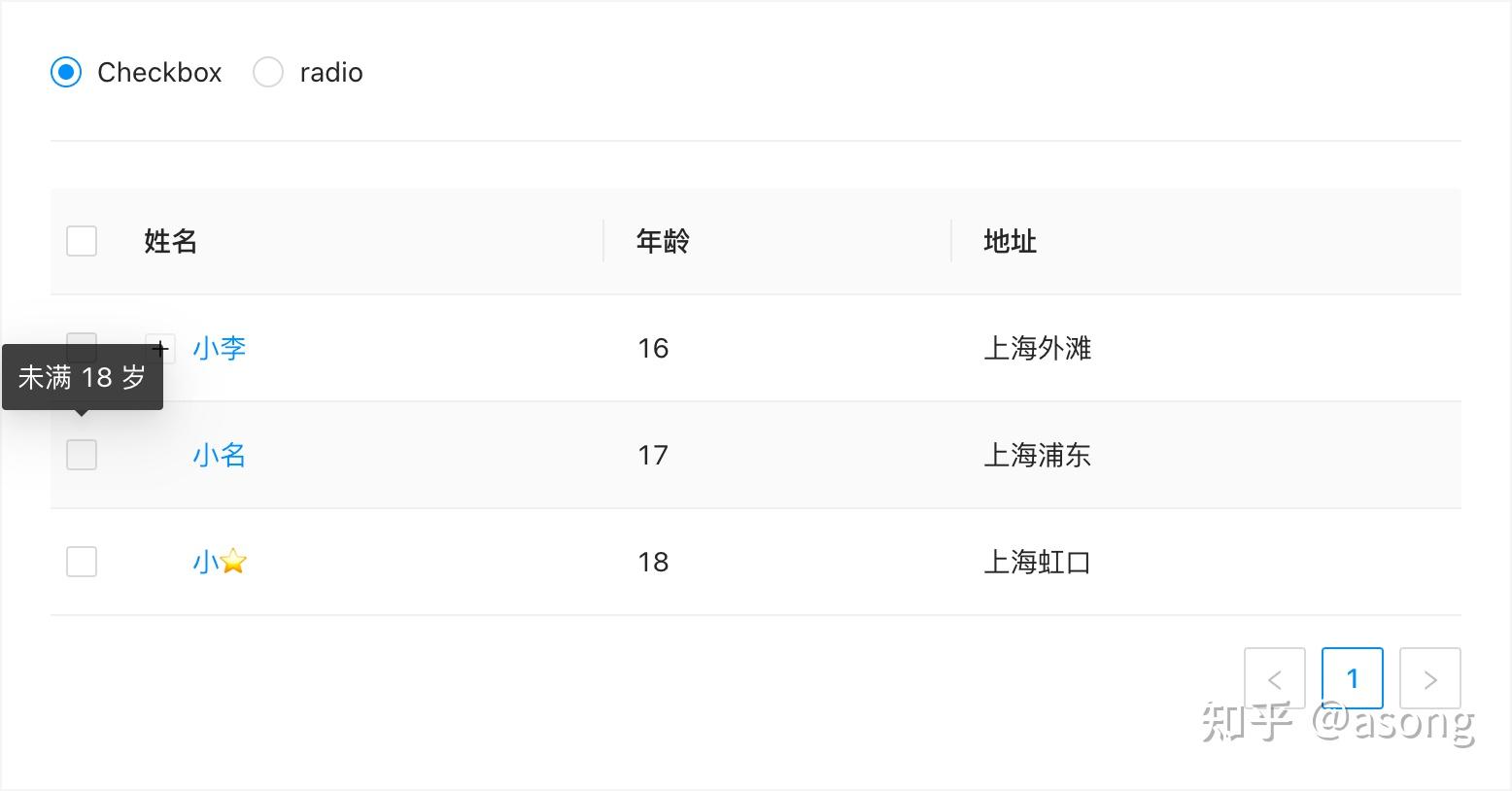Select page 1 in pagination
Screen dimensions: 1512x791
coord(1352,678)
